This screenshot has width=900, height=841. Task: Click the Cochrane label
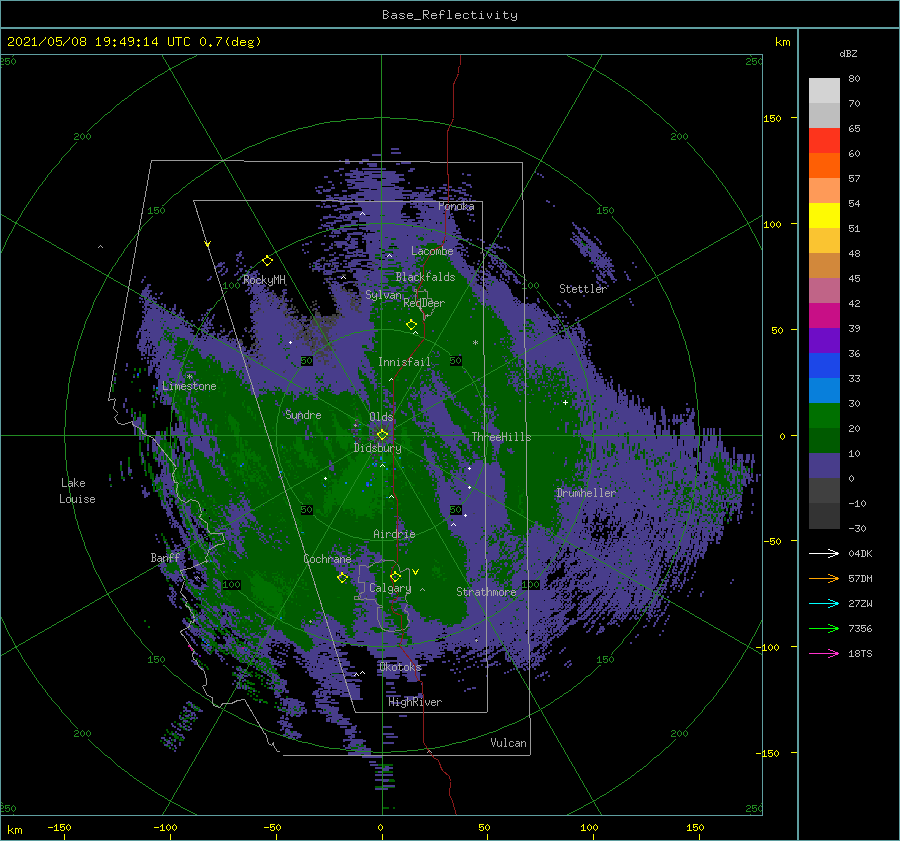coord(327,559)
